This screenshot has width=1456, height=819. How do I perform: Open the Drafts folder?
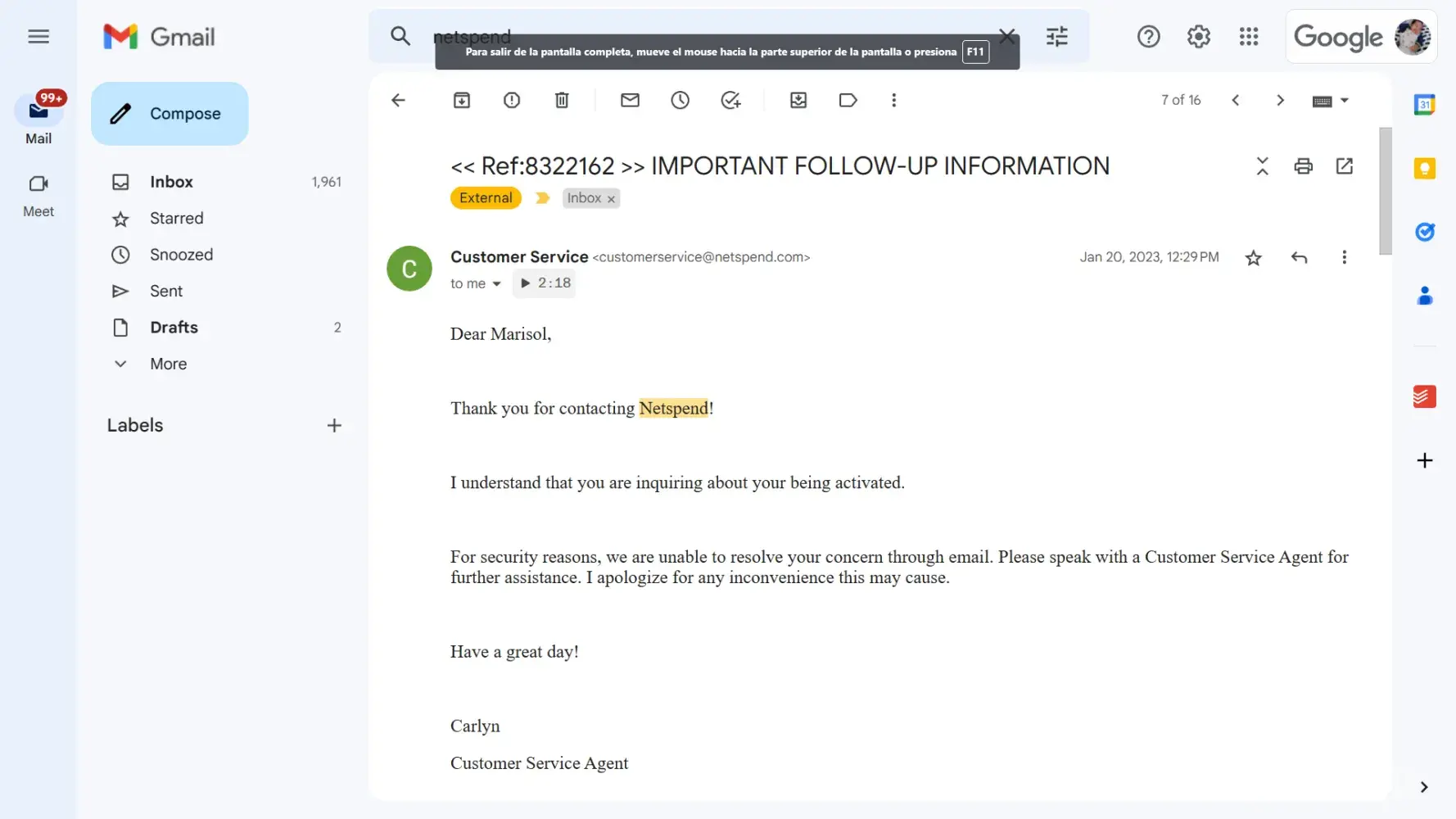pos(174,328)
